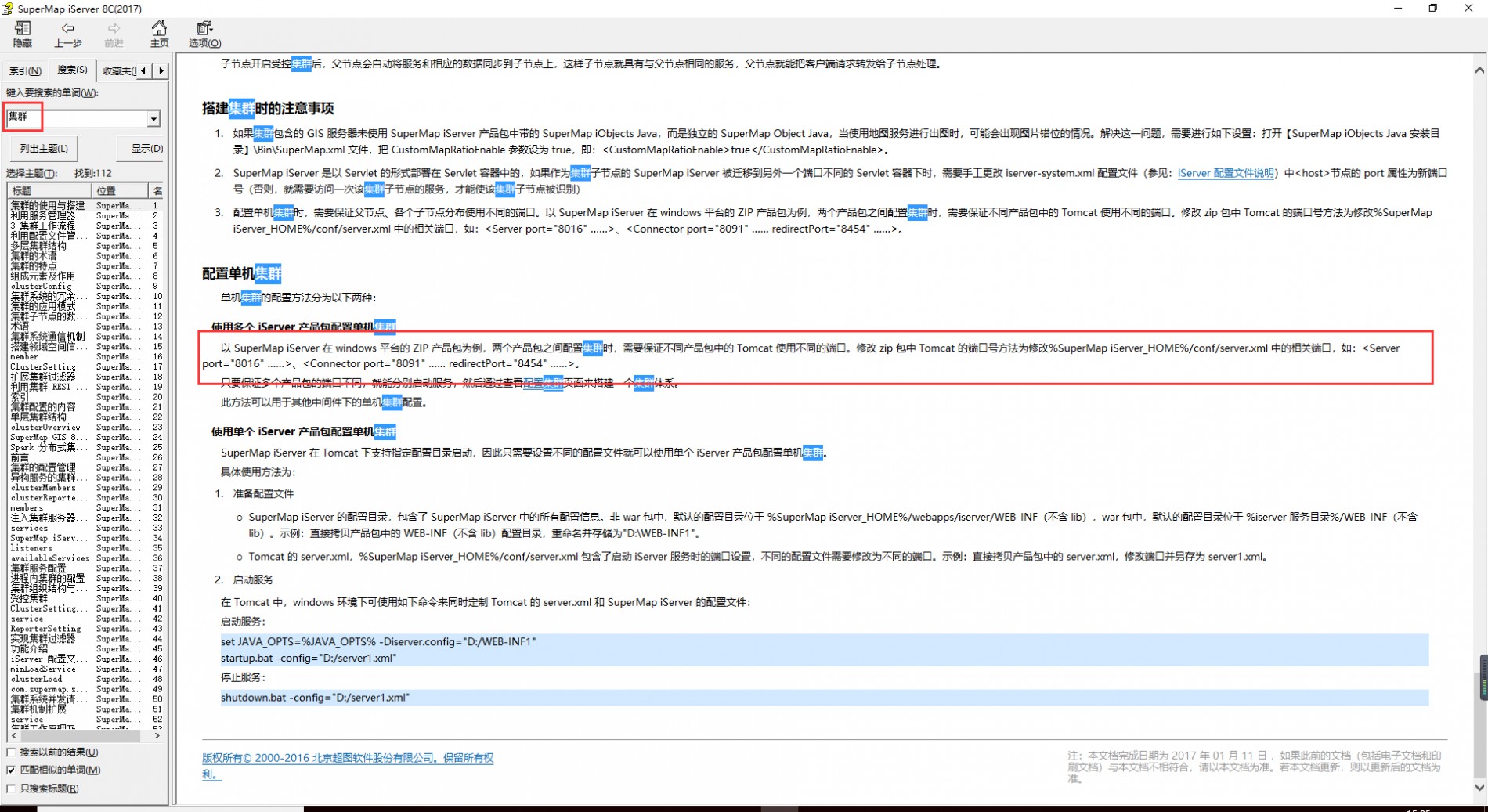Click the 前进 (Forward) toolbar icon
The image size is (1488, 812).
[x=114, y=34]
